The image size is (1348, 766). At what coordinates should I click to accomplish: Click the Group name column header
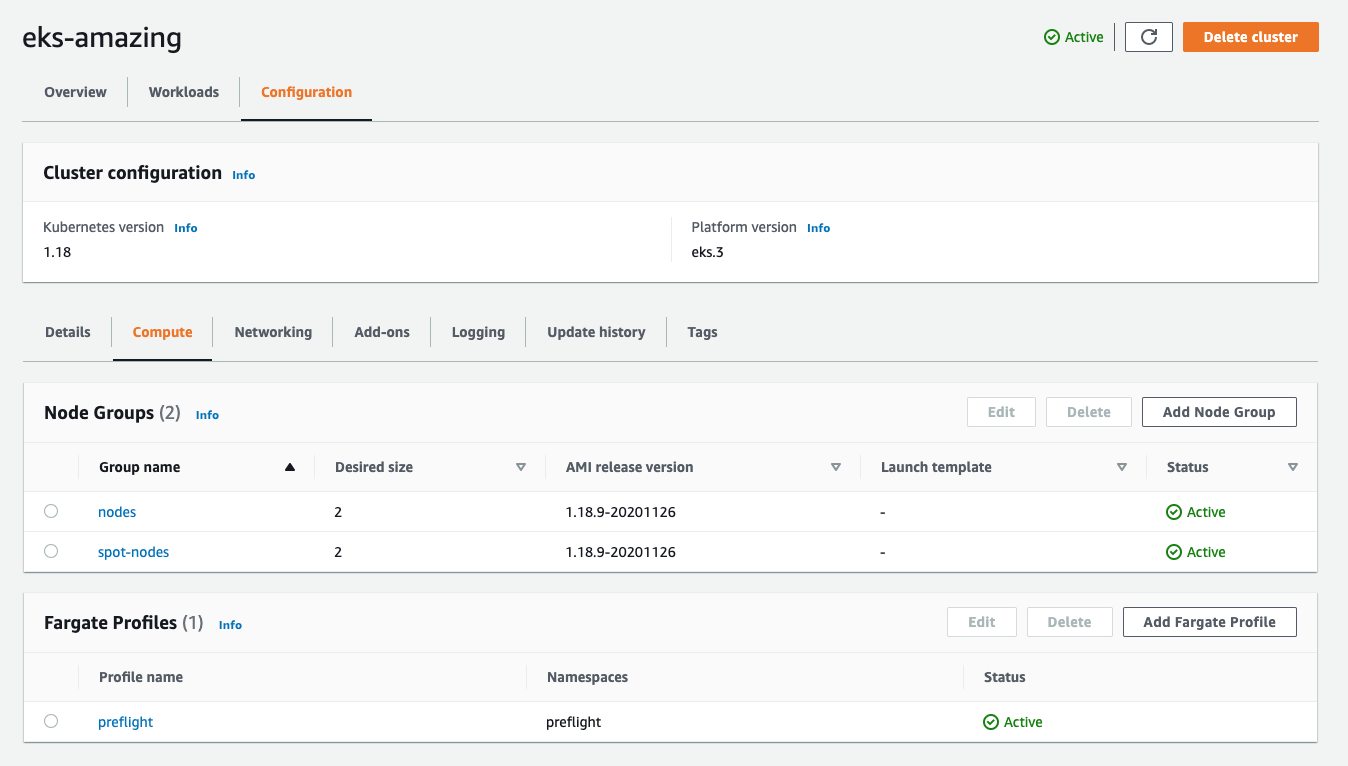pyautogui.click(x=139, y=467)
